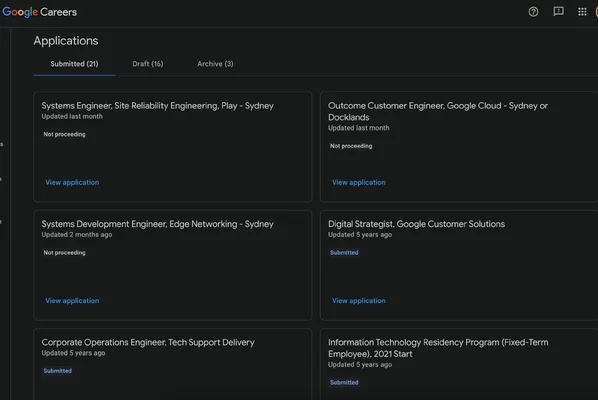The height and width of the screenshot is (400, 598).
Task: Click the Systems Engineer, Site Reliability Engineering title
Action: tap(158, 106)
